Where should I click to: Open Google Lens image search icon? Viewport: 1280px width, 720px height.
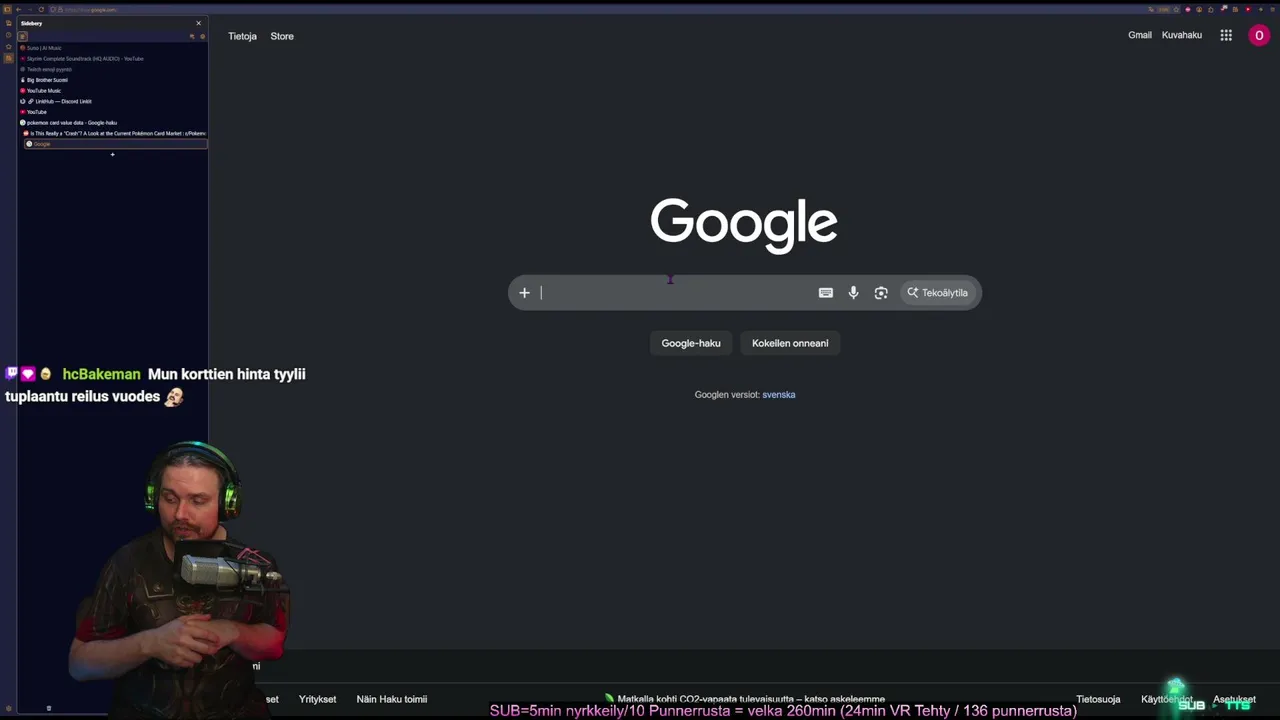click(881, 293)
